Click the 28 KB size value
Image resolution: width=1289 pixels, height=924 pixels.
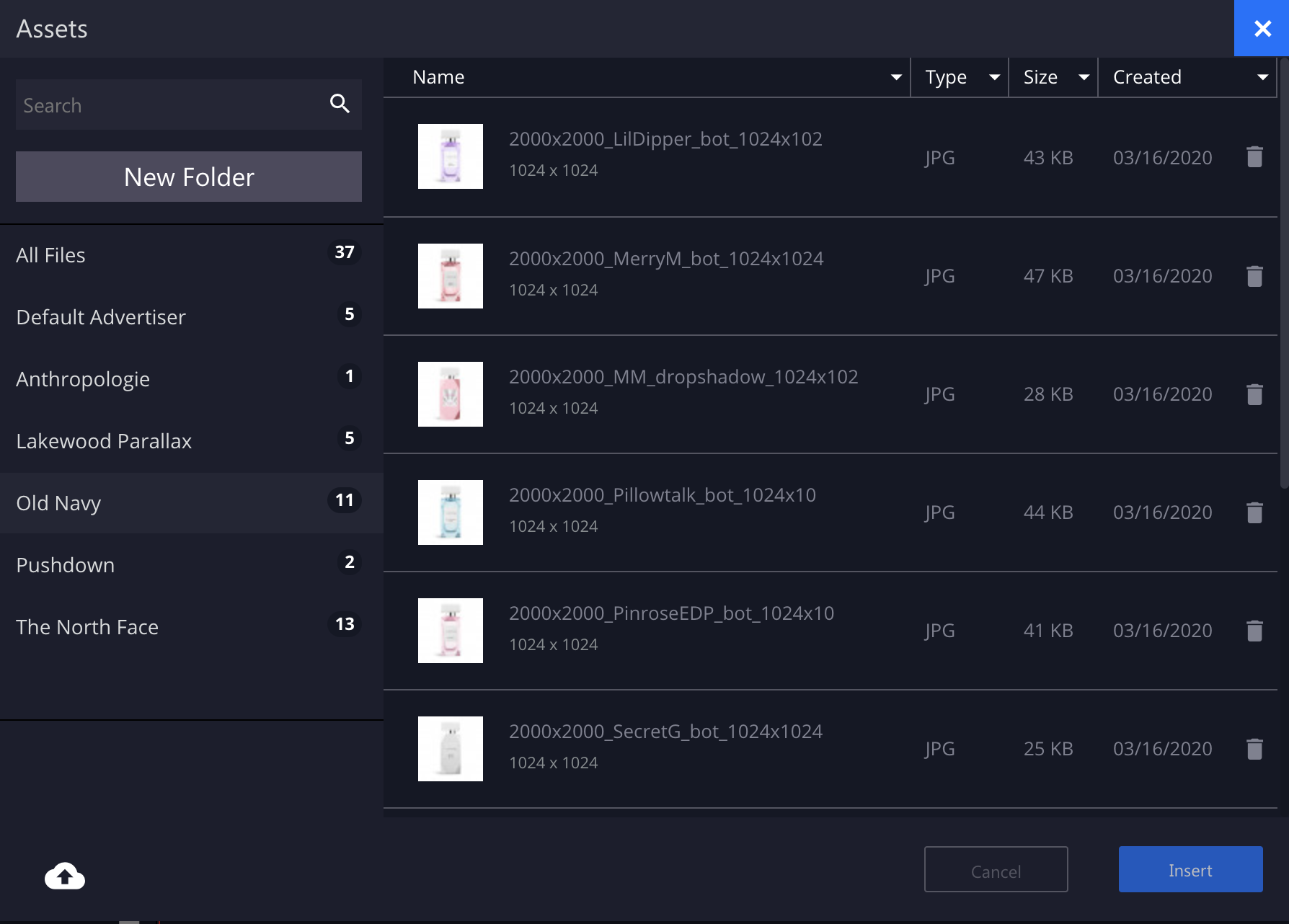pos(1048,394)
